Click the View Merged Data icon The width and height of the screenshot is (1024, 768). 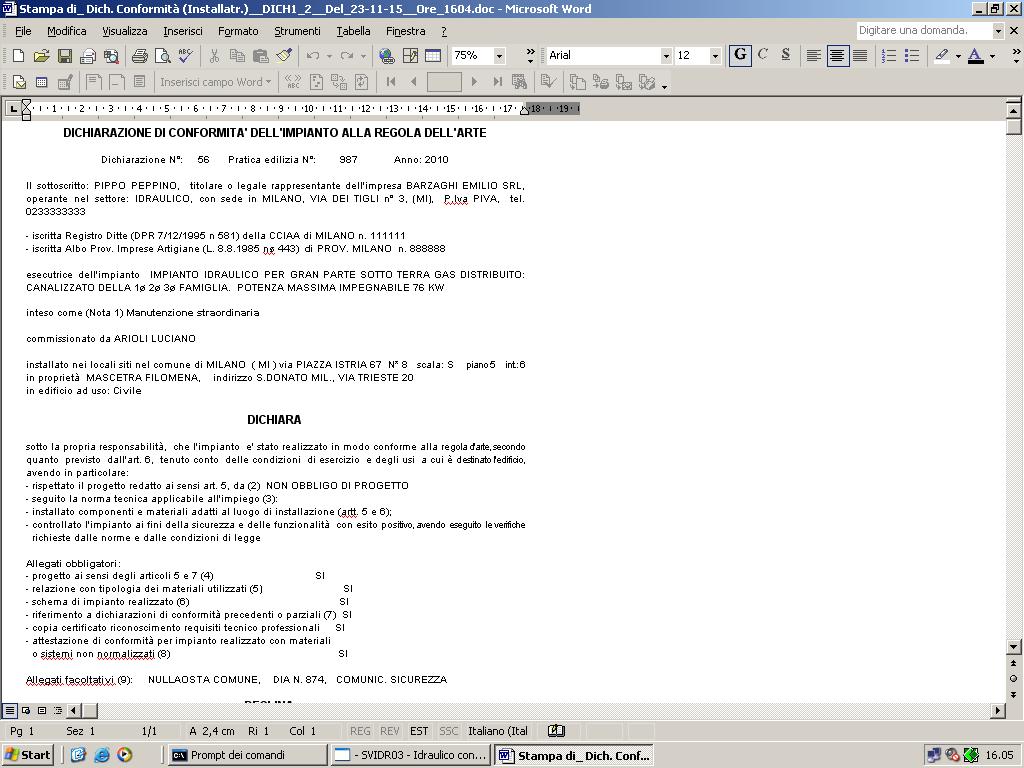[x=293, y=82]
